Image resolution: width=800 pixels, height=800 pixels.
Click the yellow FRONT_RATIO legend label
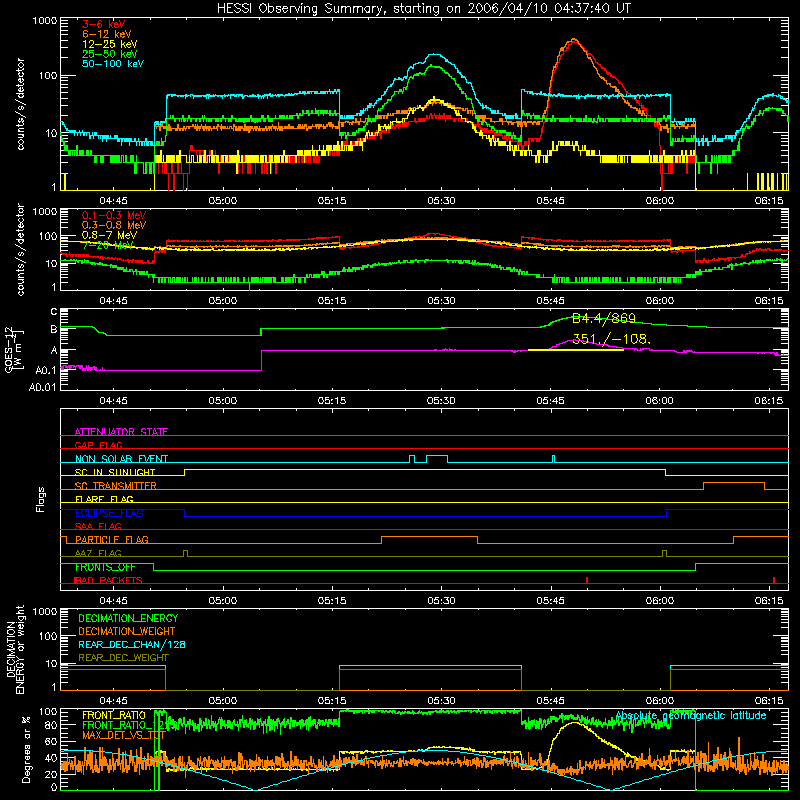click(x=114, y=715)
